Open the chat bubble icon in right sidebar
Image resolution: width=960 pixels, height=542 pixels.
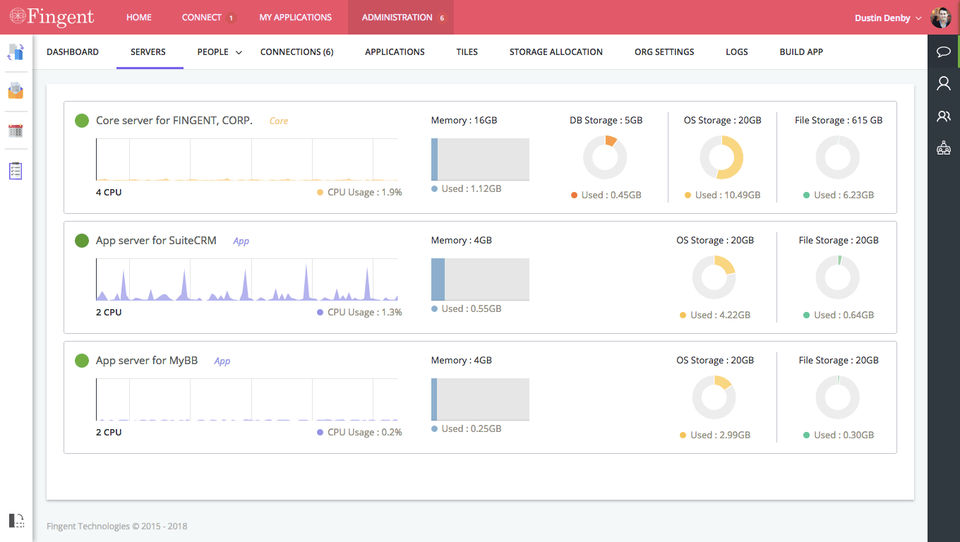[943, 51]
